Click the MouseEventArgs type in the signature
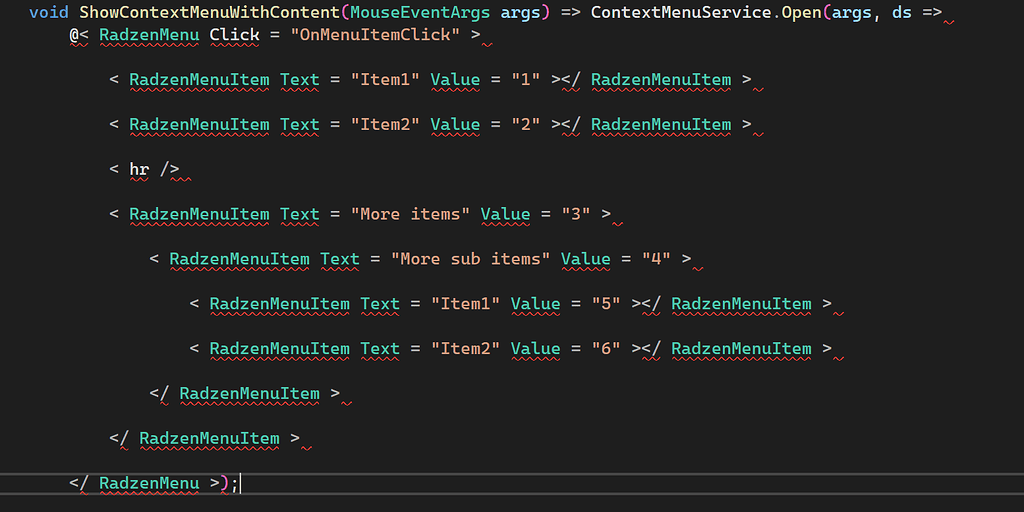 (420, 12)
